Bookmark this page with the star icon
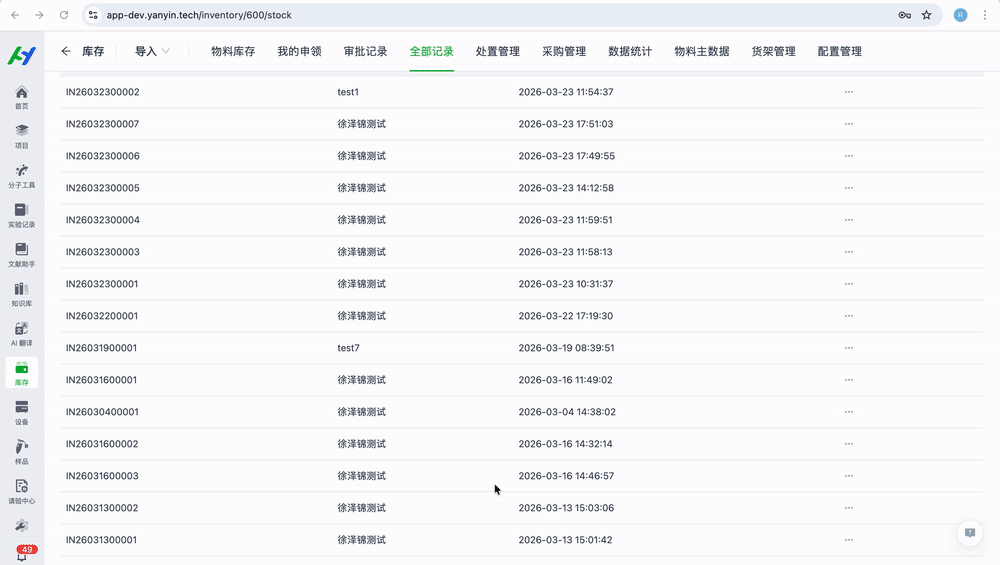This screenshot has width=1000, height=565. [926, 15]
